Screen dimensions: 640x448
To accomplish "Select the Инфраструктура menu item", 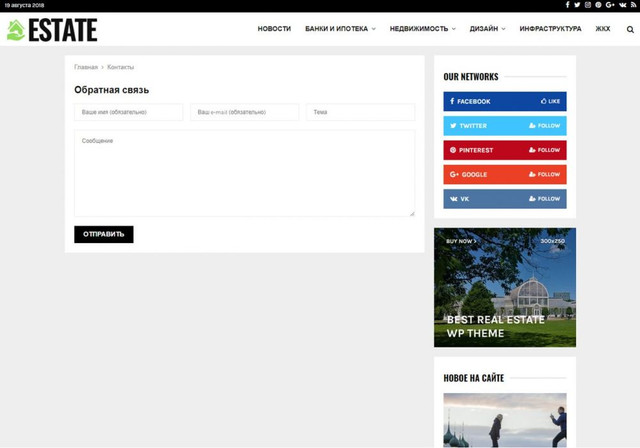I will tap(550, 29).
